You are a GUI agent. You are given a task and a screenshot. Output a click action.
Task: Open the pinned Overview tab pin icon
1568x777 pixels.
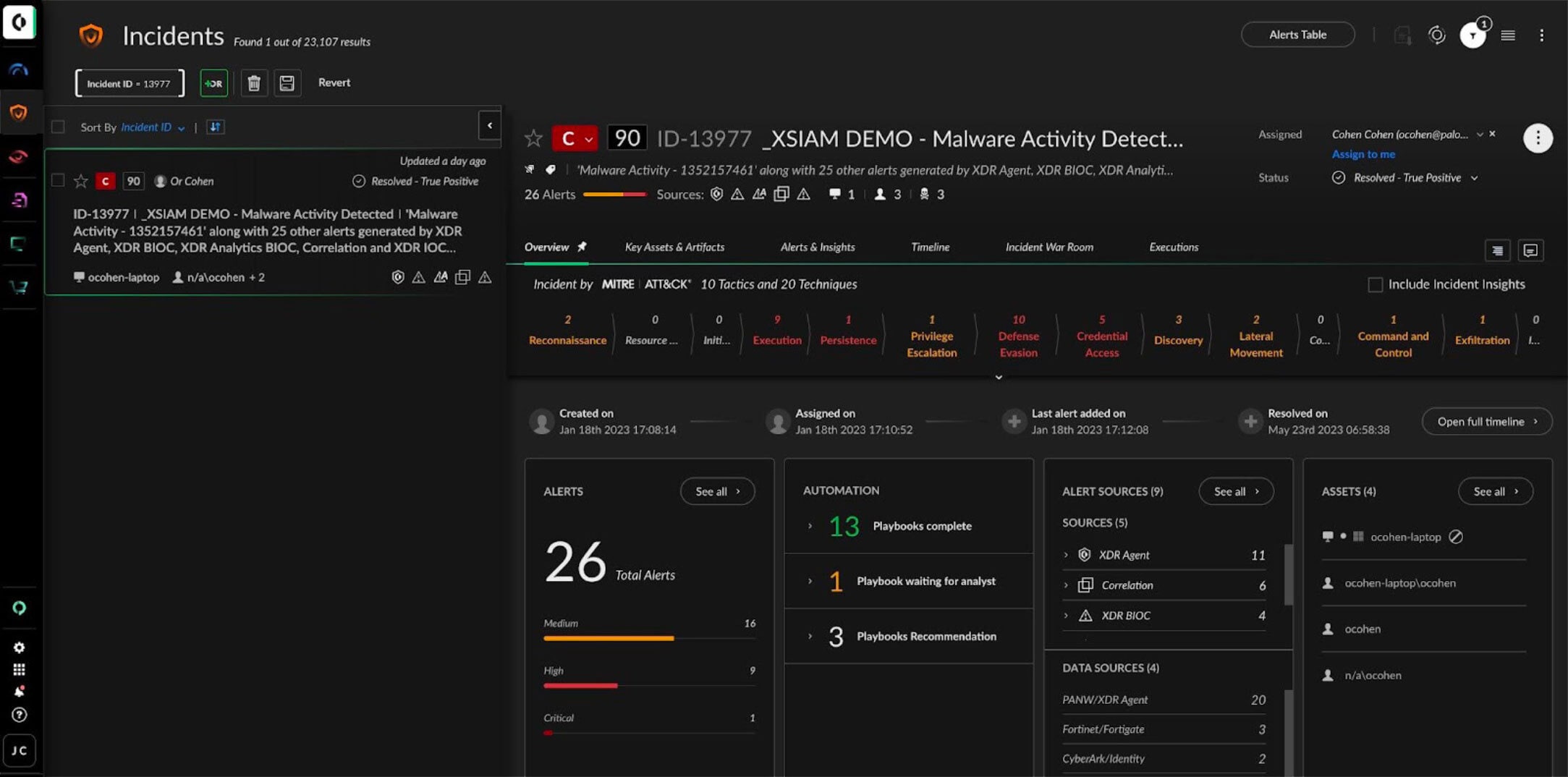(581, 246)
